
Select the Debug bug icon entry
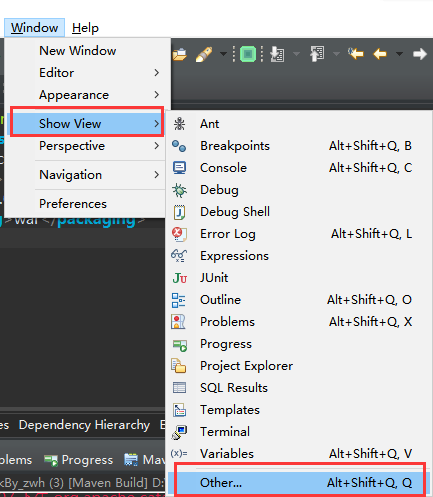click(x=179, y=190)
